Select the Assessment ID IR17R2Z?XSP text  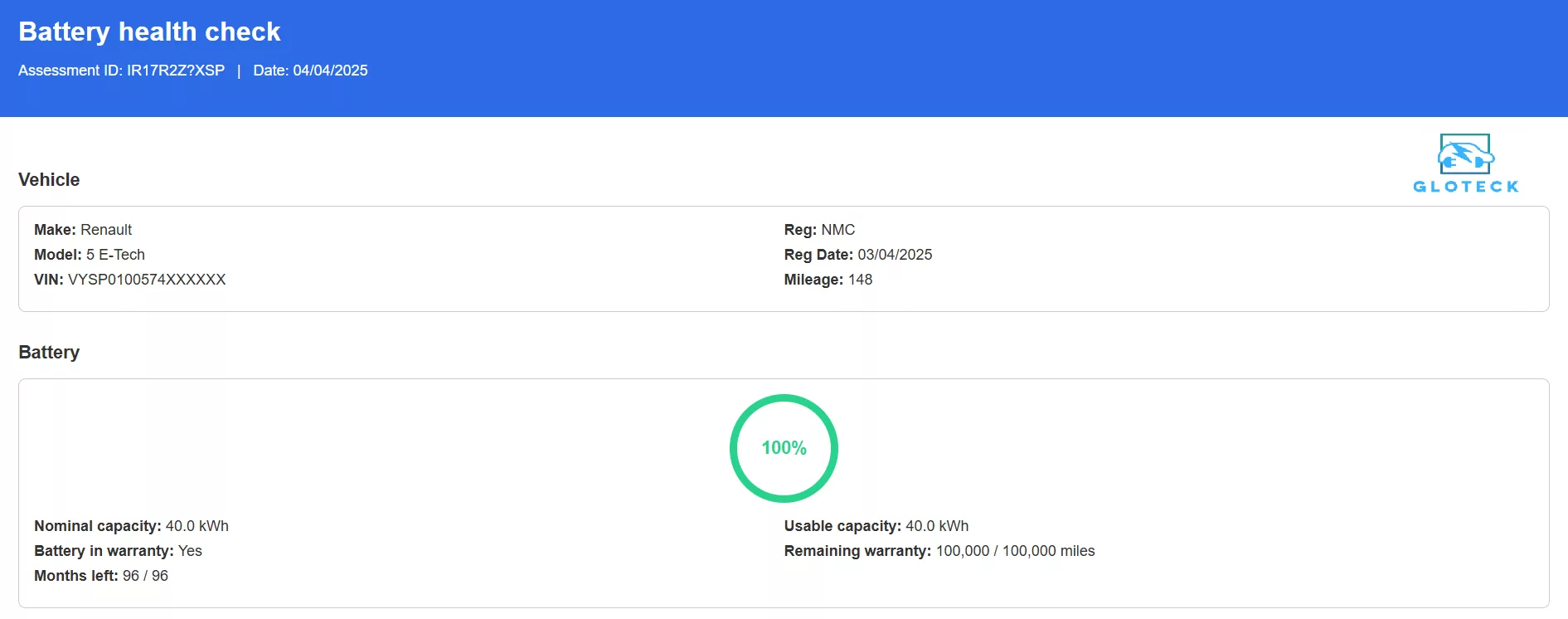point(175,71)
